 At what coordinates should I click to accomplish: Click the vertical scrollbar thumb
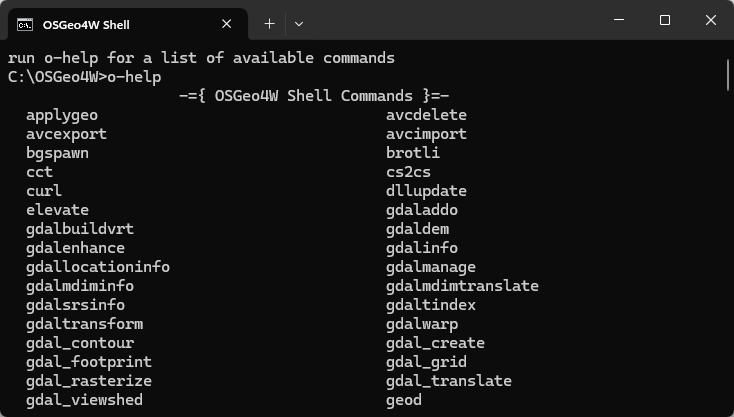click(x=728, y=73)
